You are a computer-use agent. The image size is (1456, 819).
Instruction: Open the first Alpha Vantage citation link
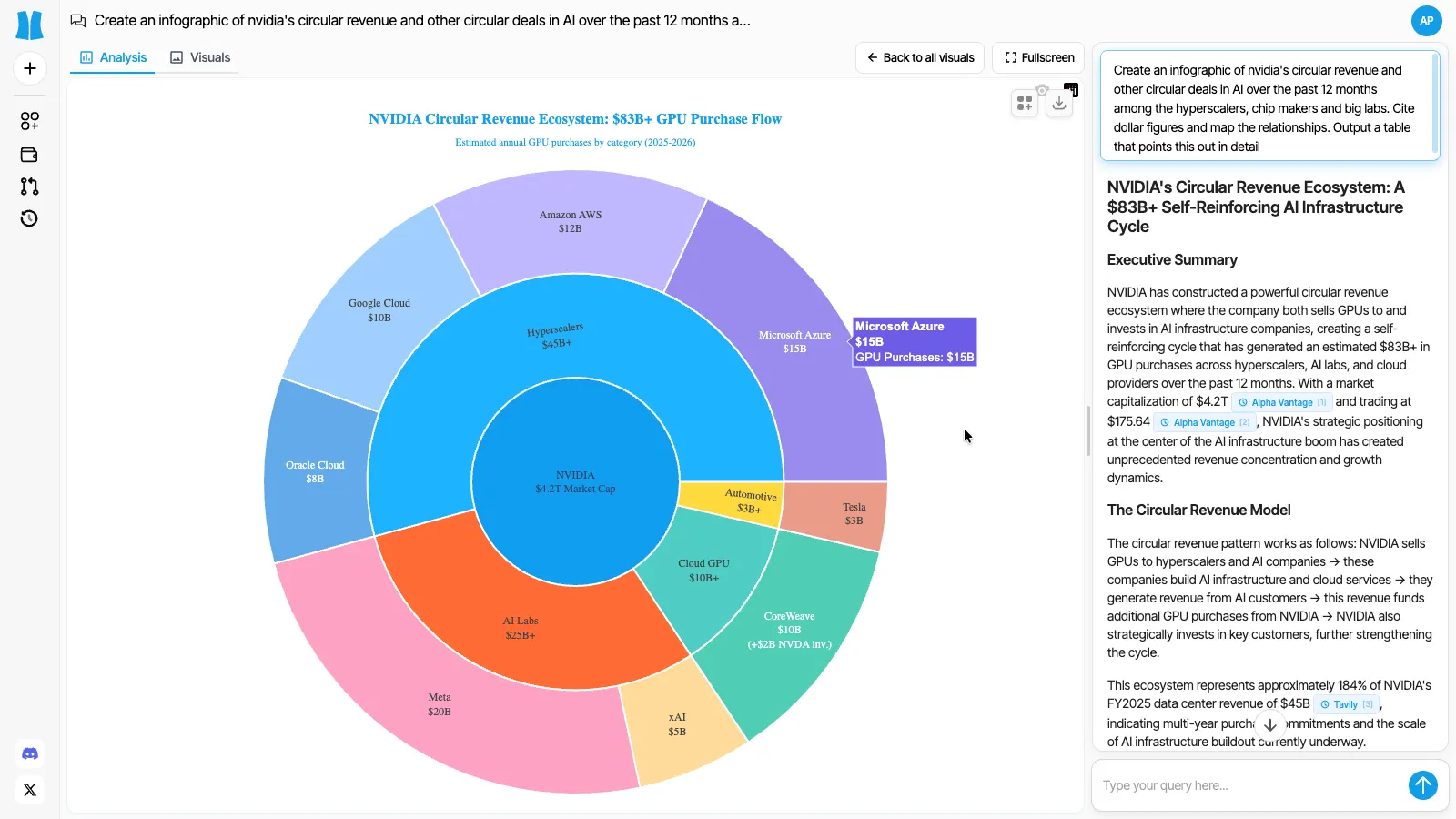[x=1281, y=402]
